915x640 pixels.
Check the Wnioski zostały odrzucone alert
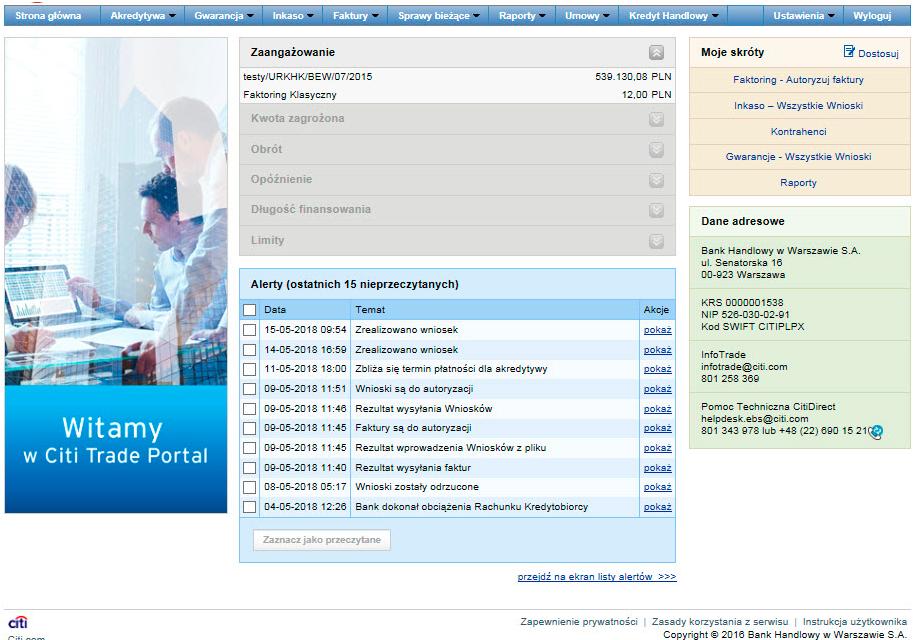[250, 487]
